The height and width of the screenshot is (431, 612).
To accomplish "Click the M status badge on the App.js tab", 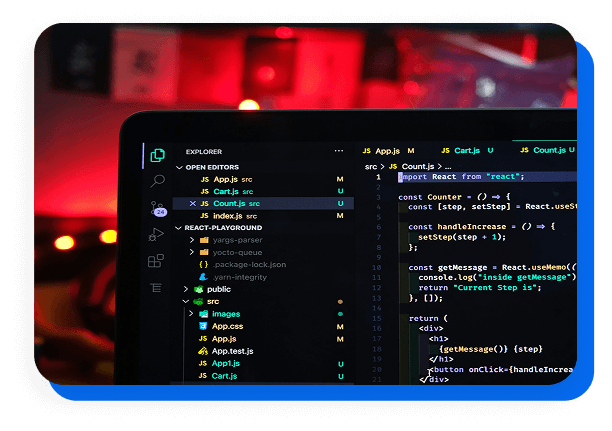I will (x=411, y=150).
